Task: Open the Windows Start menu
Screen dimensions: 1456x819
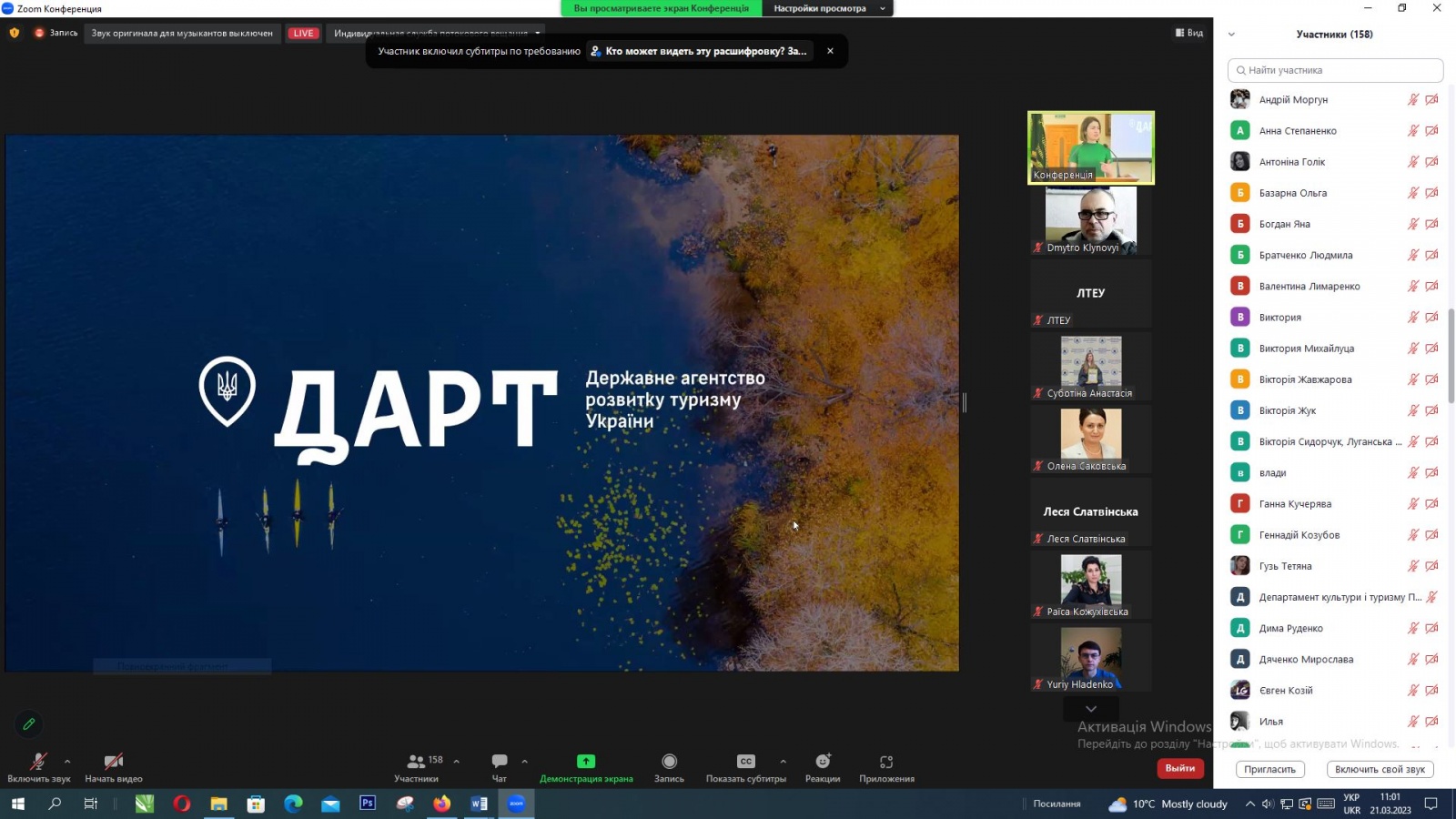Action: click(17, 804)
